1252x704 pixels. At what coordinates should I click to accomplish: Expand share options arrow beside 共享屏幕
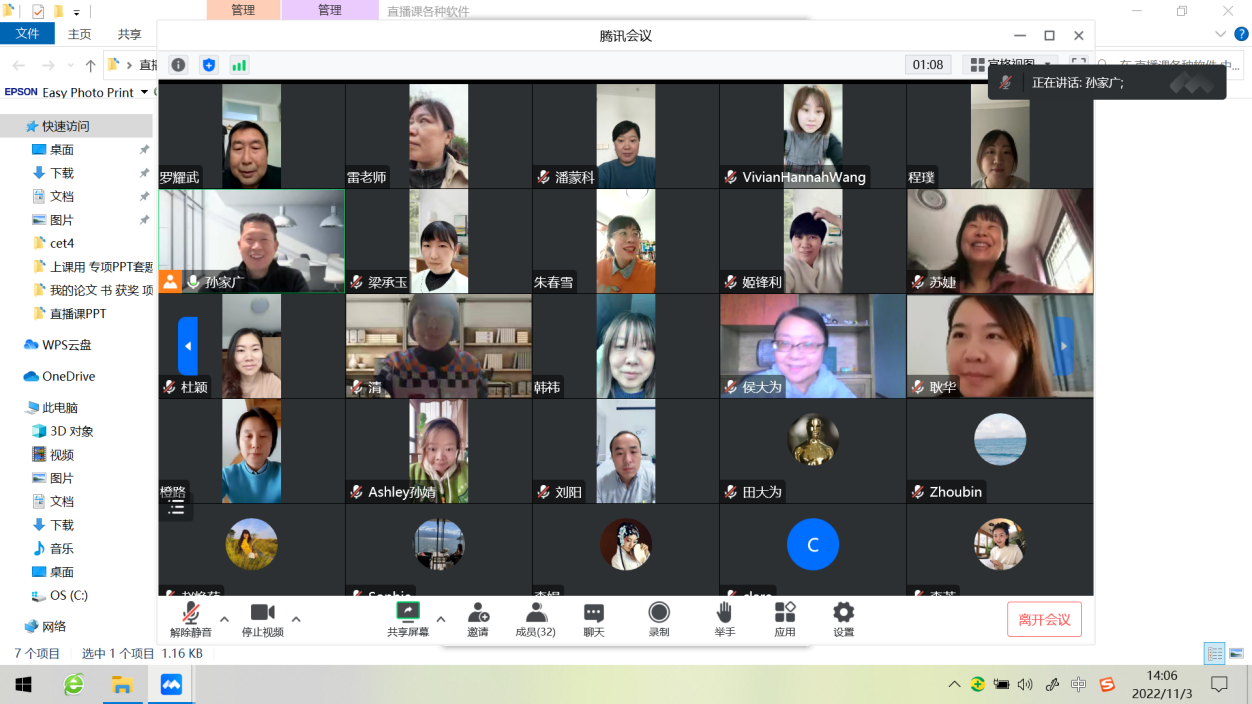[440, 619]
